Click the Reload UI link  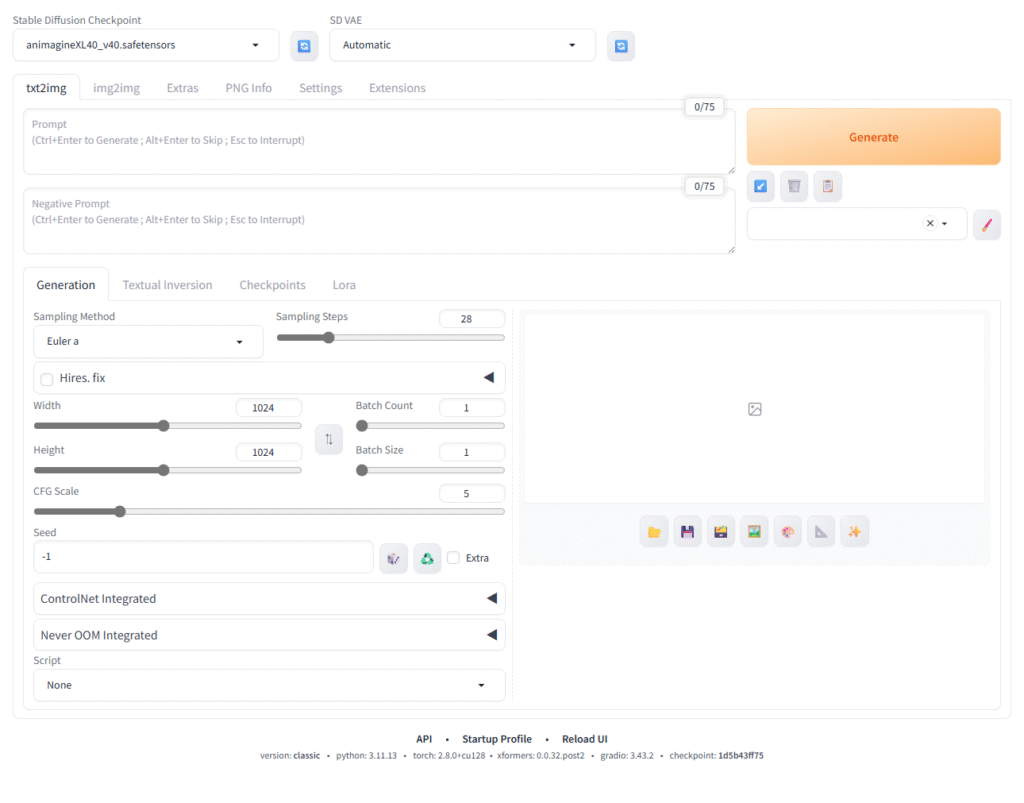(584, 739)
